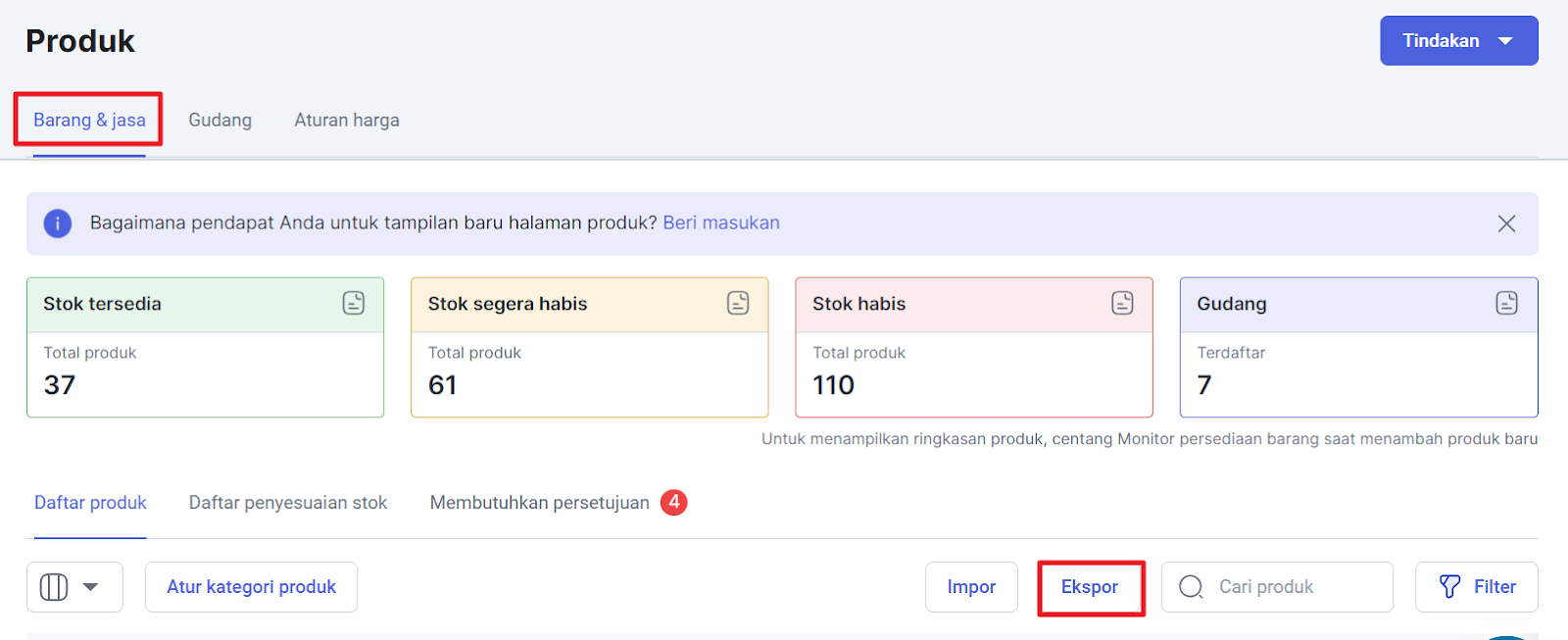Screen dimensions: 1568x640
Task: Select the Daftar produk tab
Action: pyautogui.click(x=90, y=502)
